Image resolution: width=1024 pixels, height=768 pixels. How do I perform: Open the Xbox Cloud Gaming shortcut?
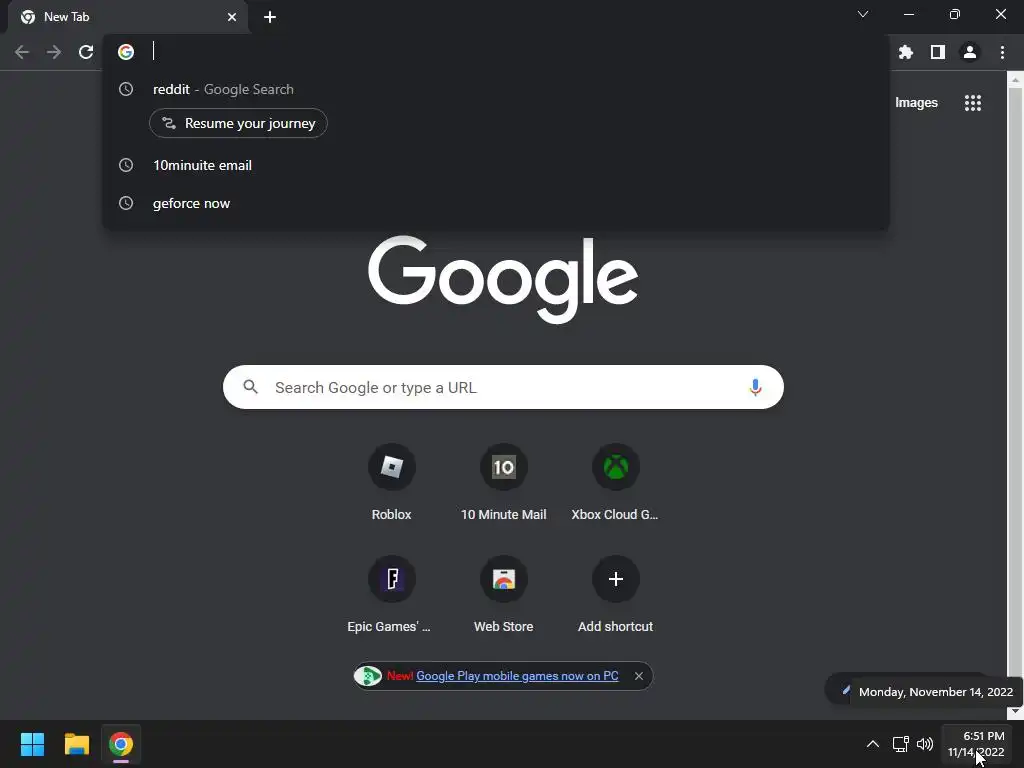coord(615,482)
